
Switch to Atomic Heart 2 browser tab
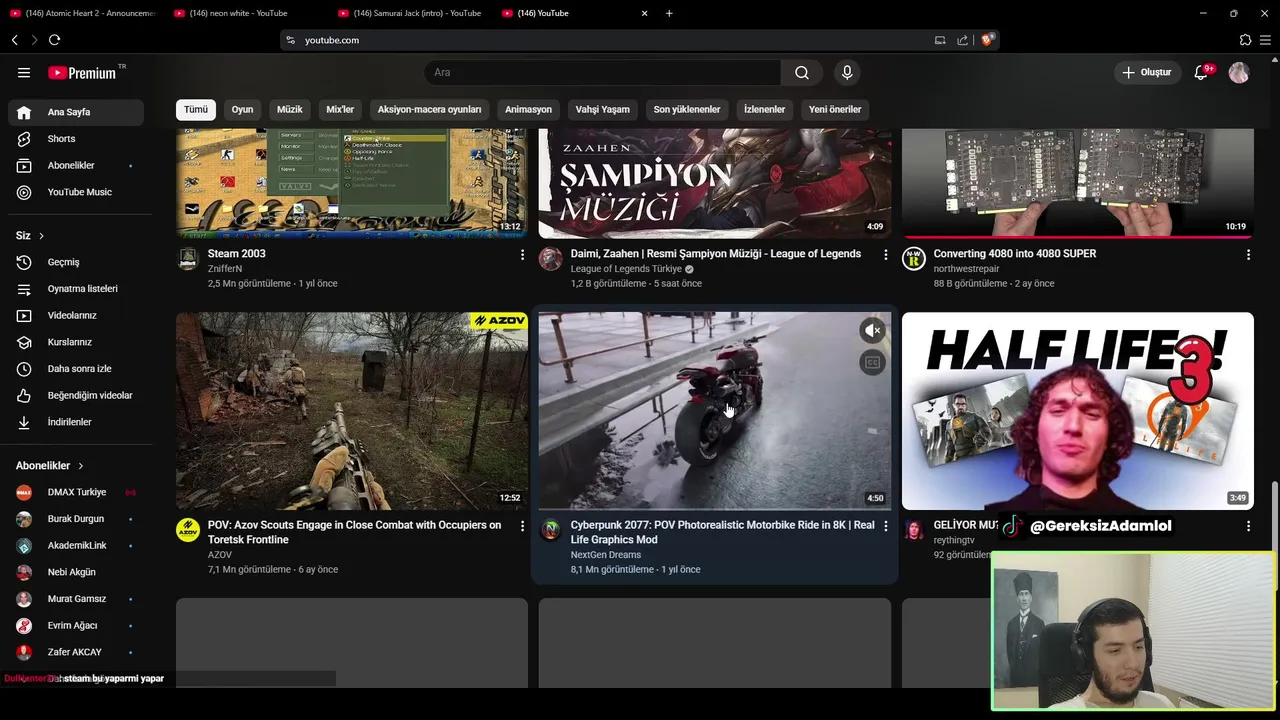(82, 13)
